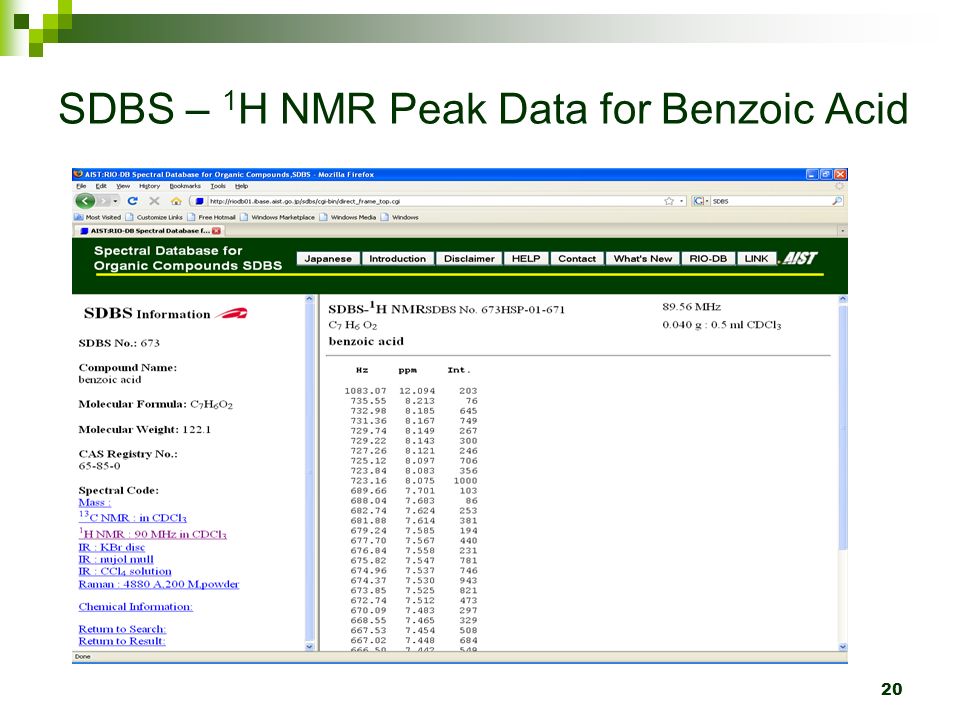Viewport: 960px width, 720px height.
Task: Click Customize Links bookmark
Action: coord(154,217)
